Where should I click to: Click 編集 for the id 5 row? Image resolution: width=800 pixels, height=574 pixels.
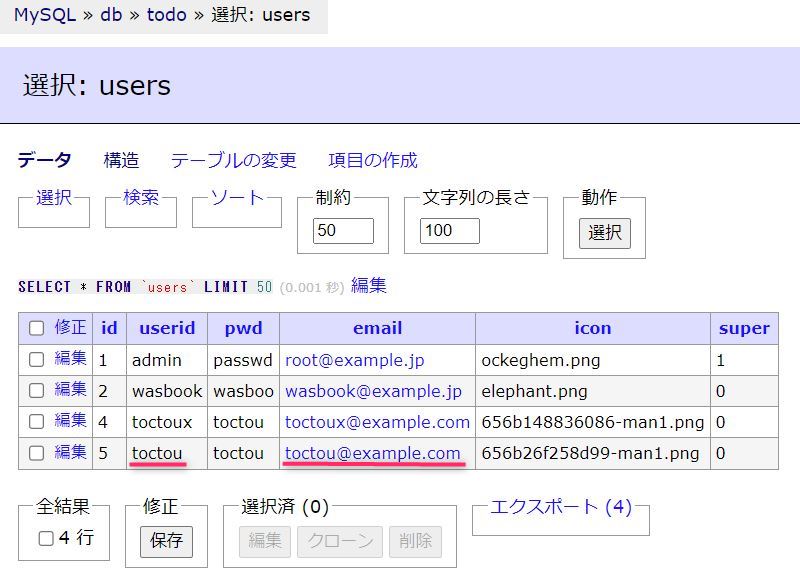70,452
